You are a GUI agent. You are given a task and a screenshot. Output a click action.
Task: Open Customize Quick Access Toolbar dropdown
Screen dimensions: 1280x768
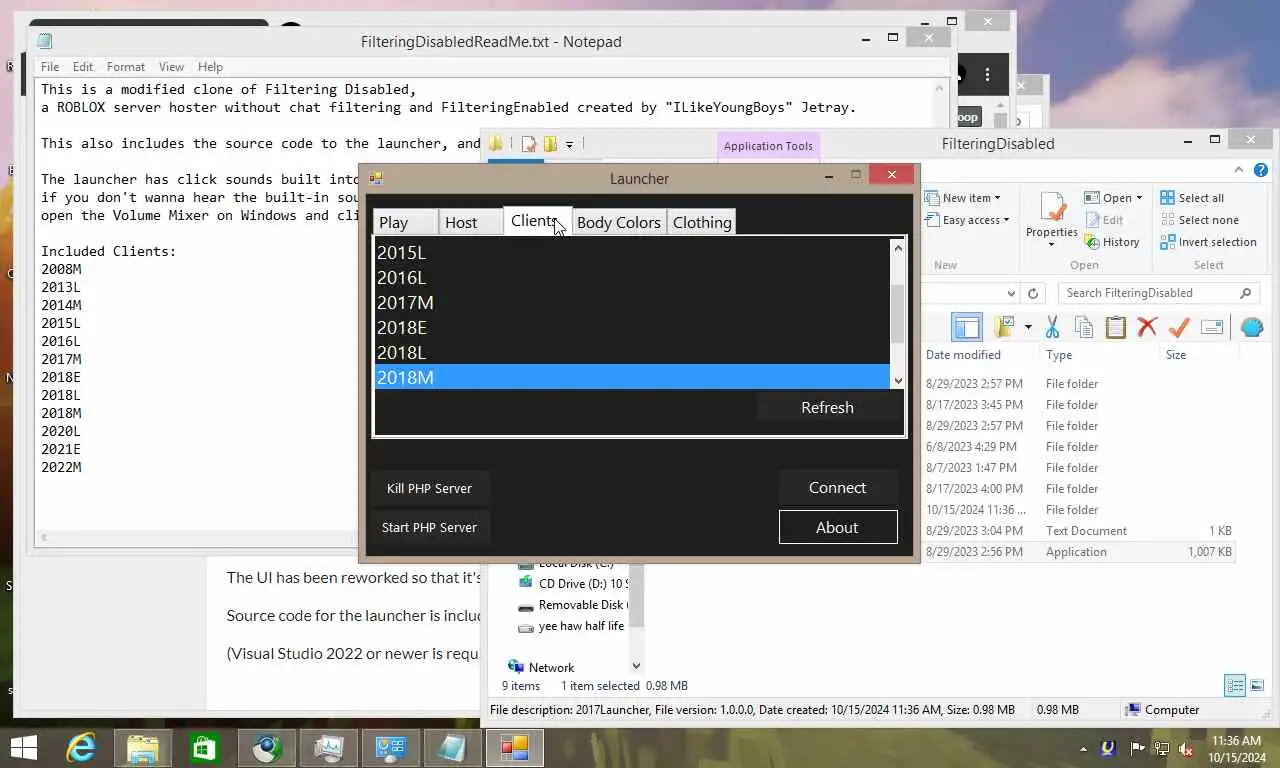(x=569, y=145)
